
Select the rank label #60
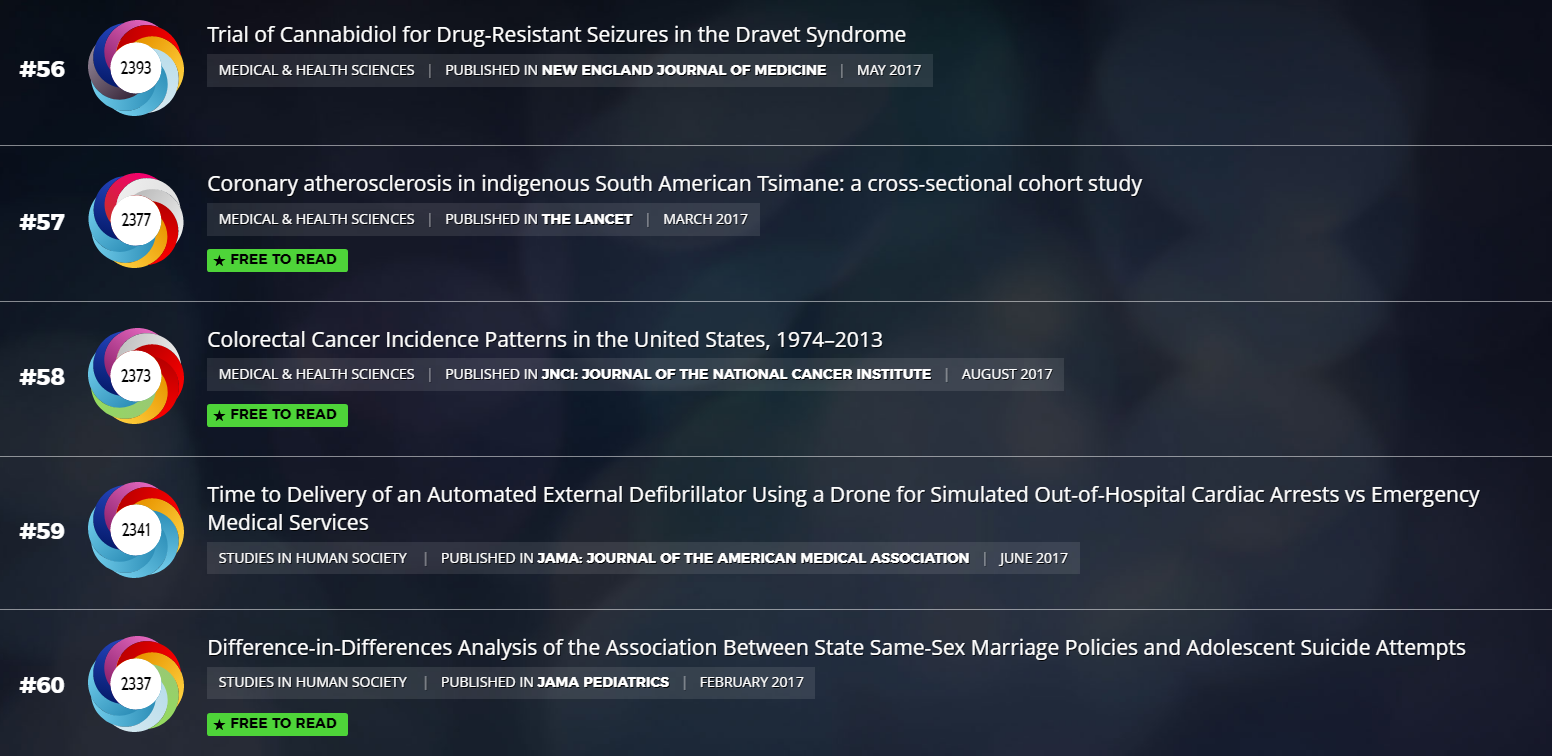click(42, 686)
